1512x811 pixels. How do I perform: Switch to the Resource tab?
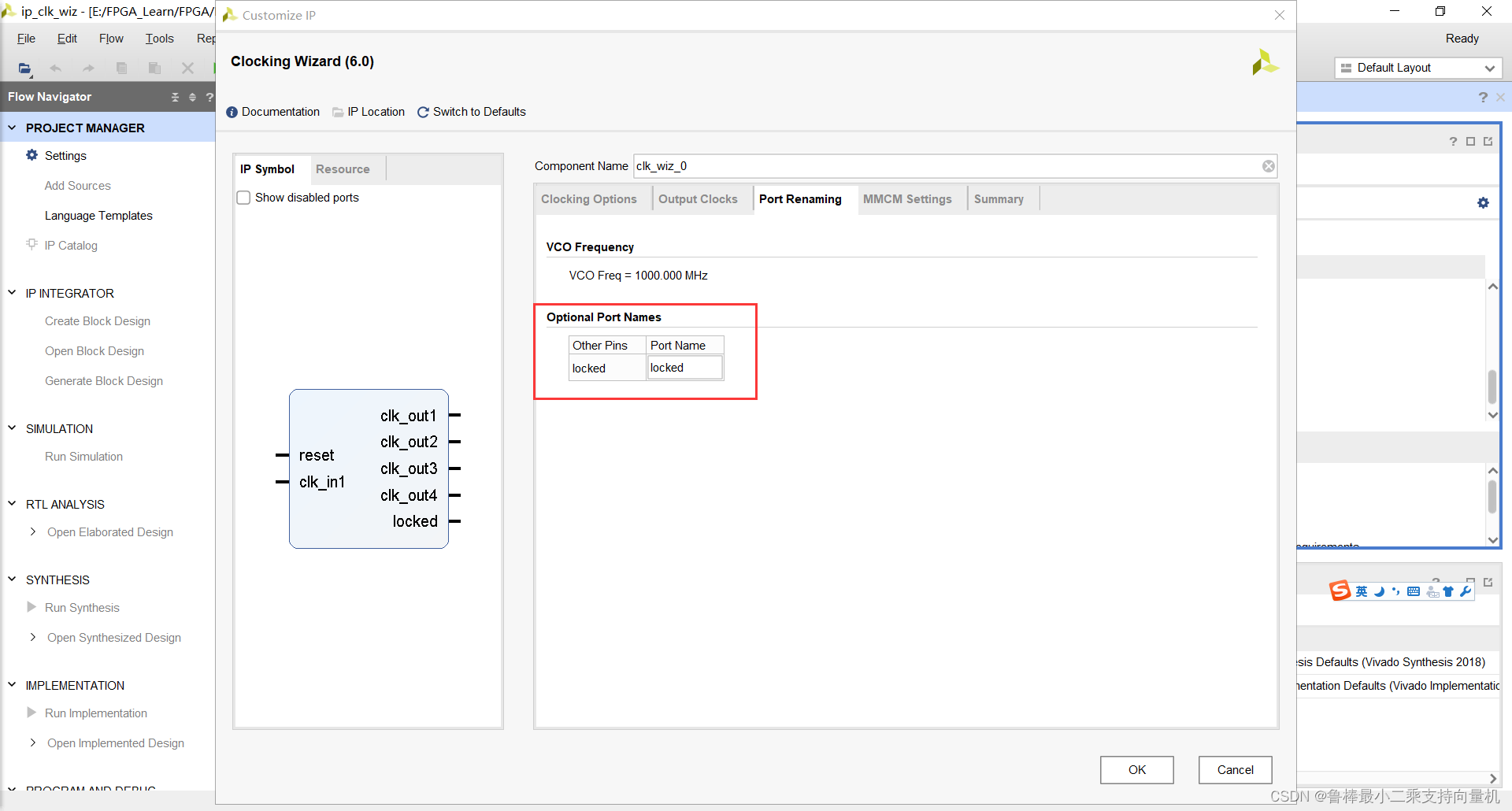click(343, 169)
